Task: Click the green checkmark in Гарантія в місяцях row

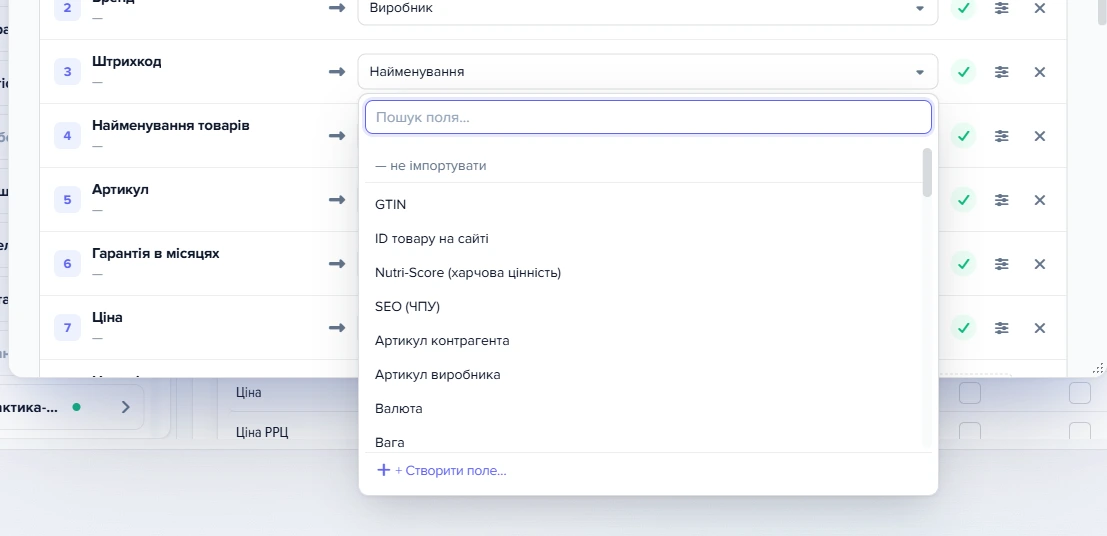Action: [964, 263]
